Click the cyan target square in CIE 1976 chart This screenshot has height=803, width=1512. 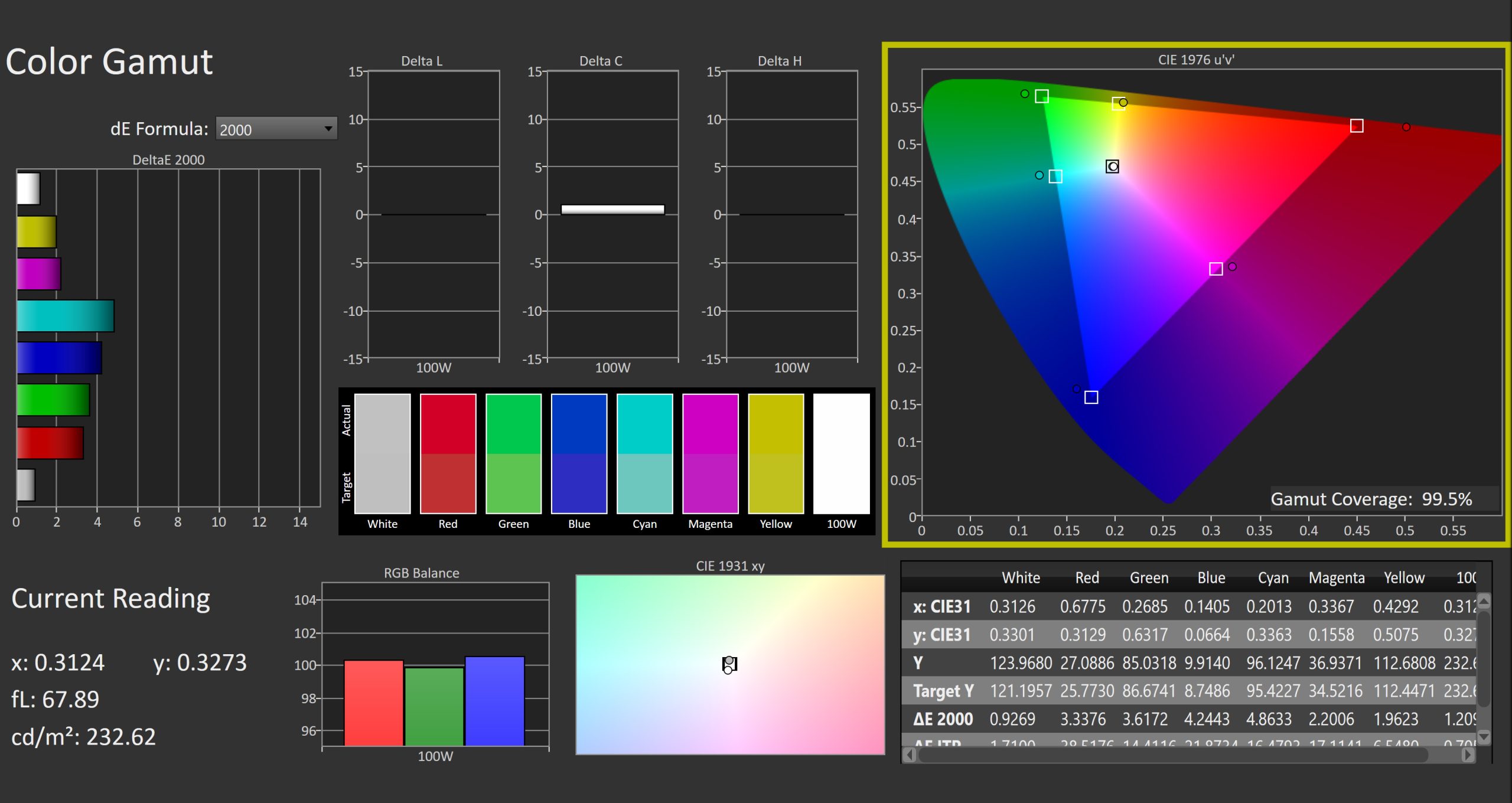(x=1055, y=177)
